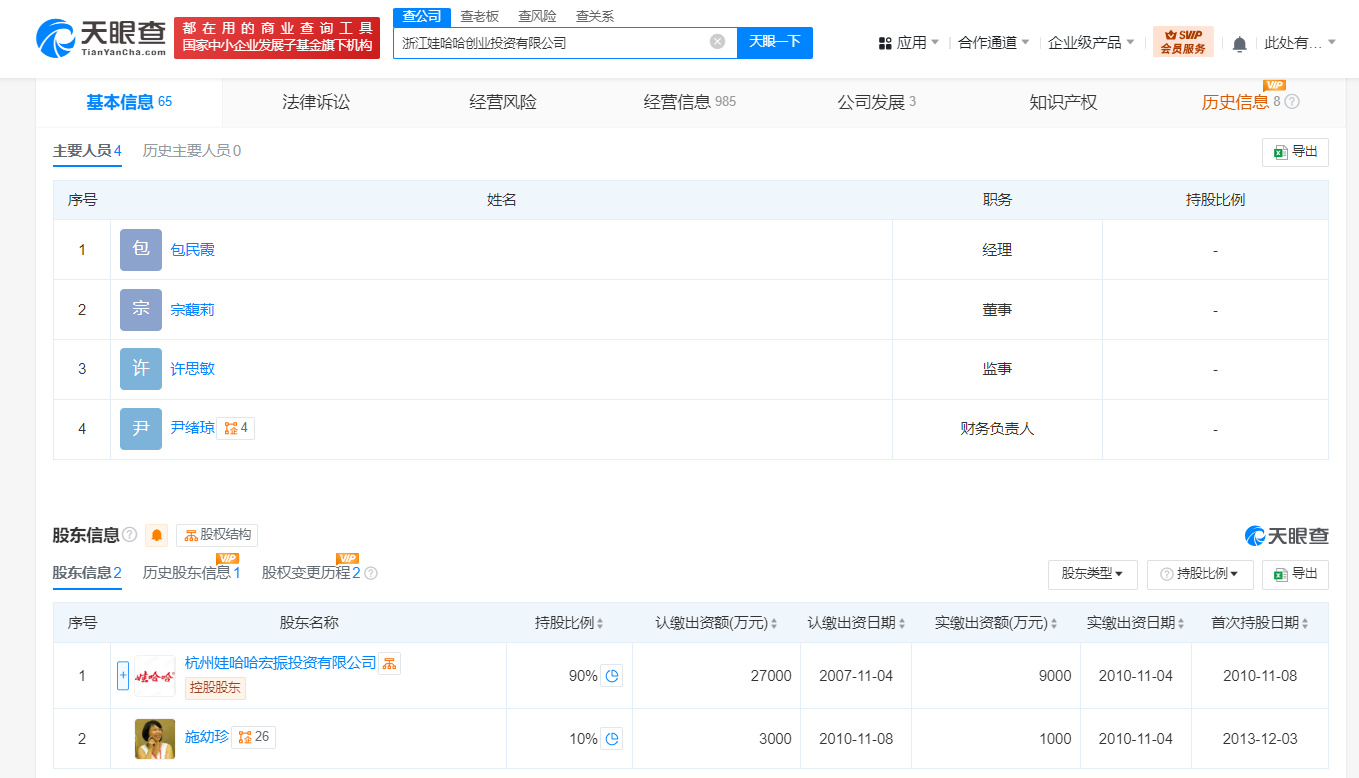This screenshot has width=1359, height=778.
Task: Export the shareholder table with 导出
Action: (1295, 574)
